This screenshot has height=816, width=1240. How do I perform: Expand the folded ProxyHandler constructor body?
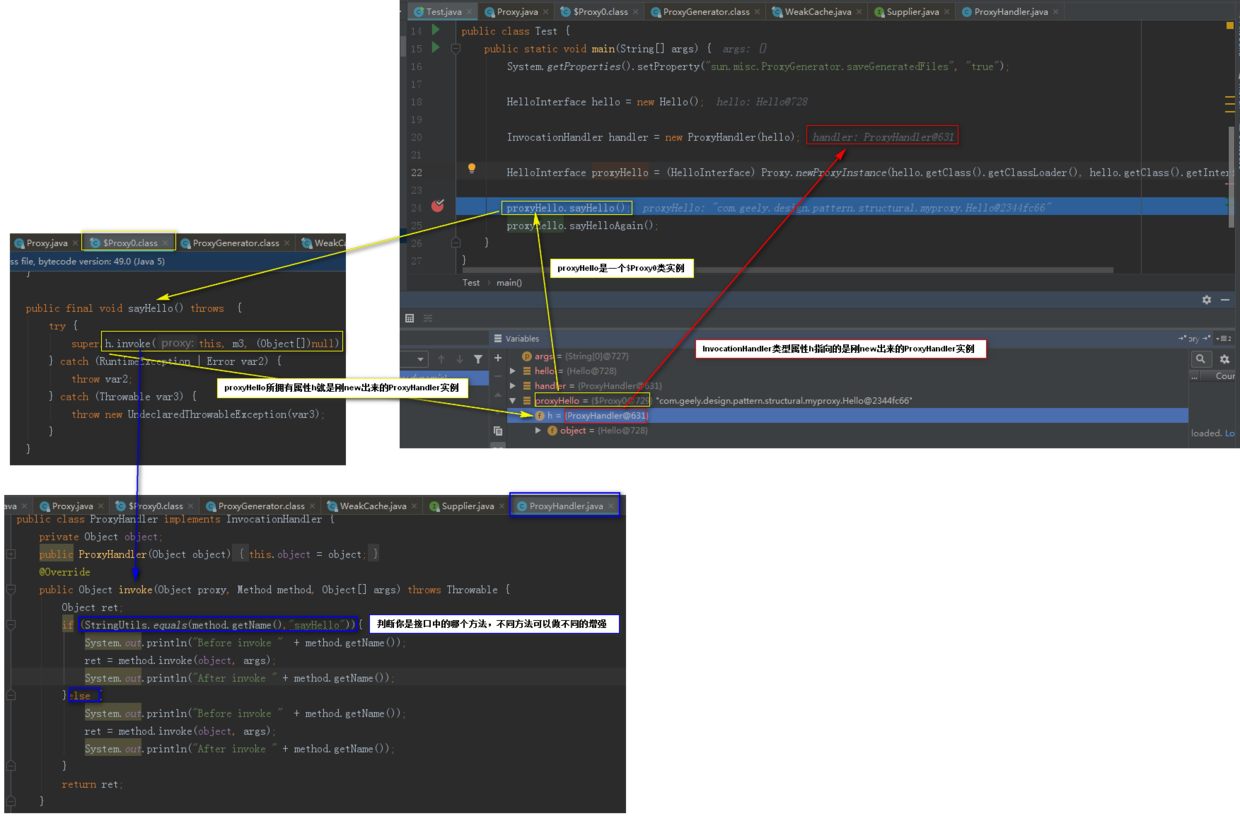coord(11,554)
